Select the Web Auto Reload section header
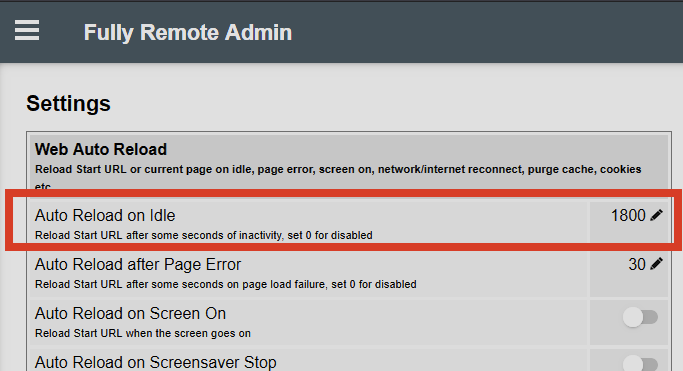This screenshot has width=683, height=371. click(x=101, y=149)
